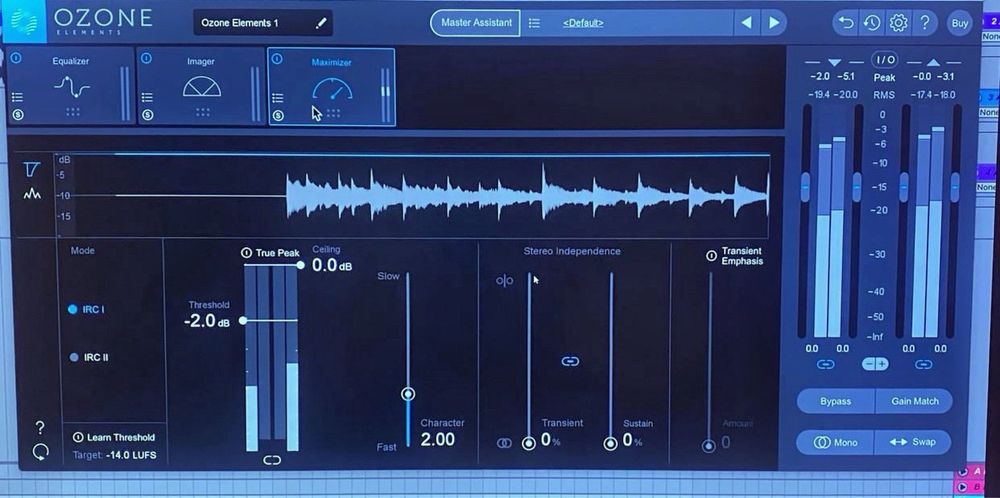The width and height of the screenshot is (1000, 498).
Task: Click the Character slider handle
Action: (408, 394)
